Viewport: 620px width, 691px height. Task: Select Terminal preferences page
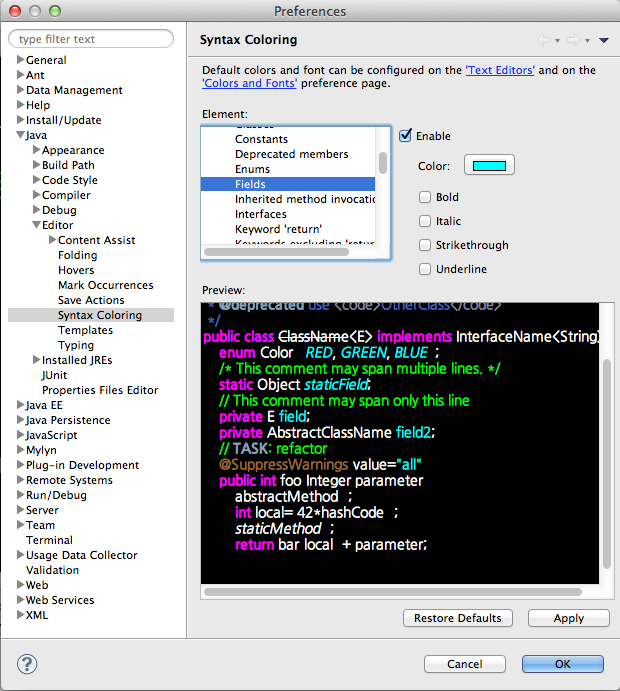49,540
